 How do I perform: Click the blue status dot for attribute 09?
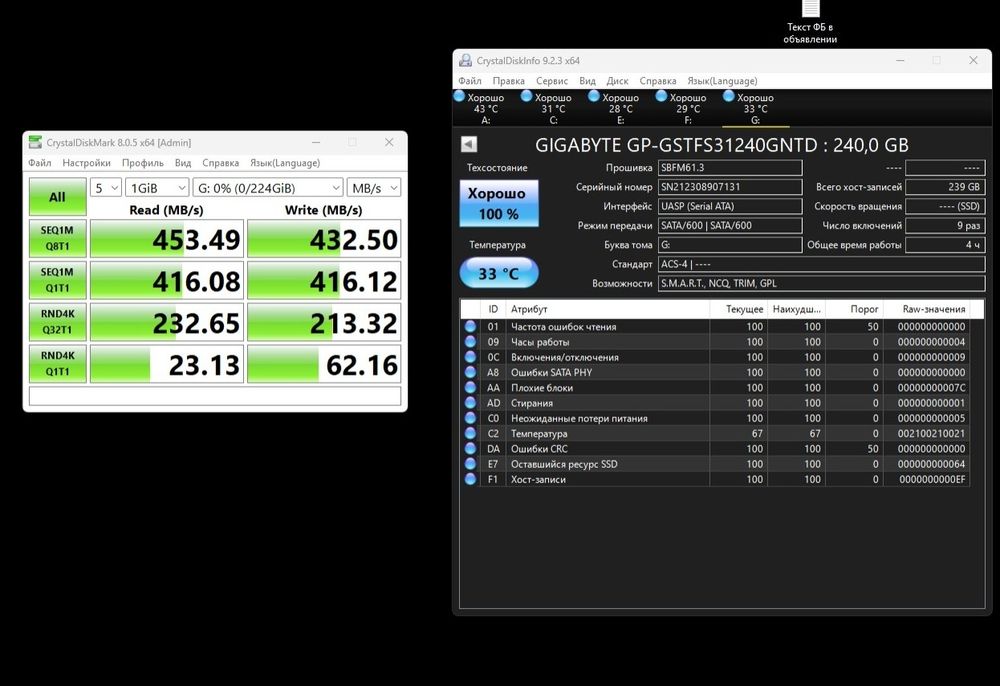[471, 342]
